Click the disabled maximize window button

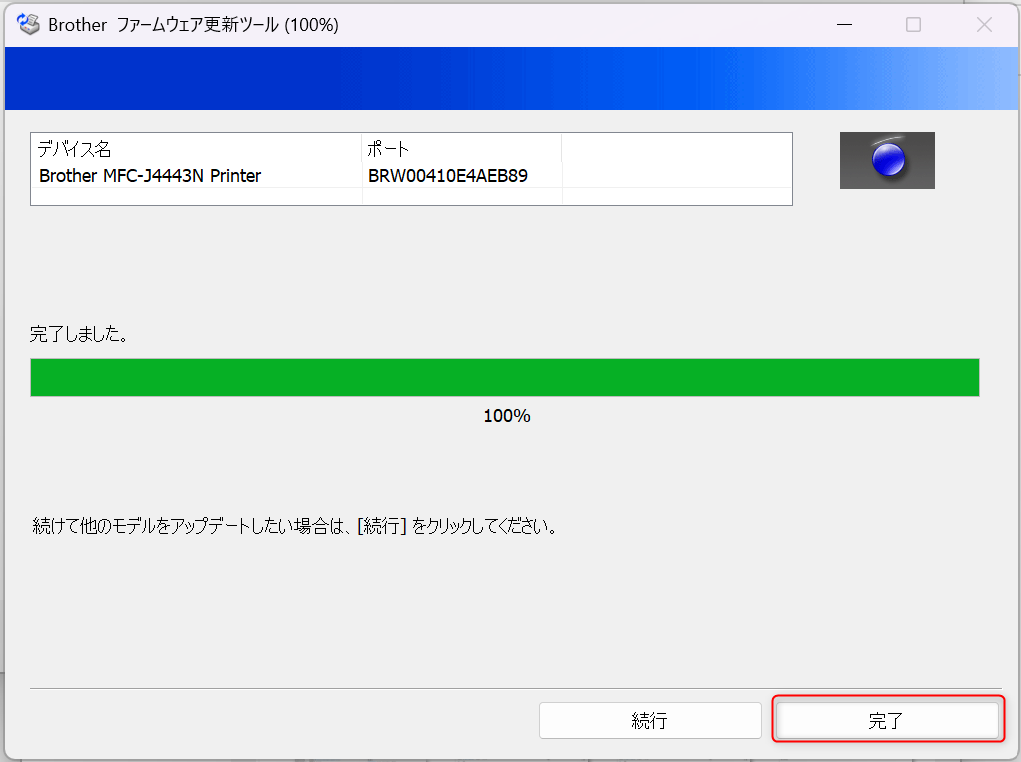click(x=914, y=25)
